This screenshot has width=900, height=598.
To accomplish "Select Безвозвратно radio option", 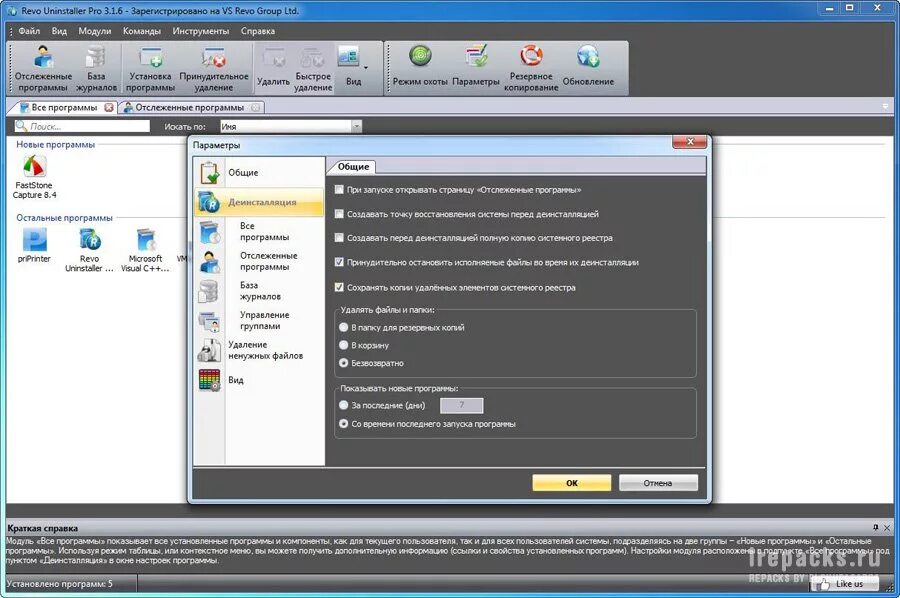I will (x=344, y=363).
